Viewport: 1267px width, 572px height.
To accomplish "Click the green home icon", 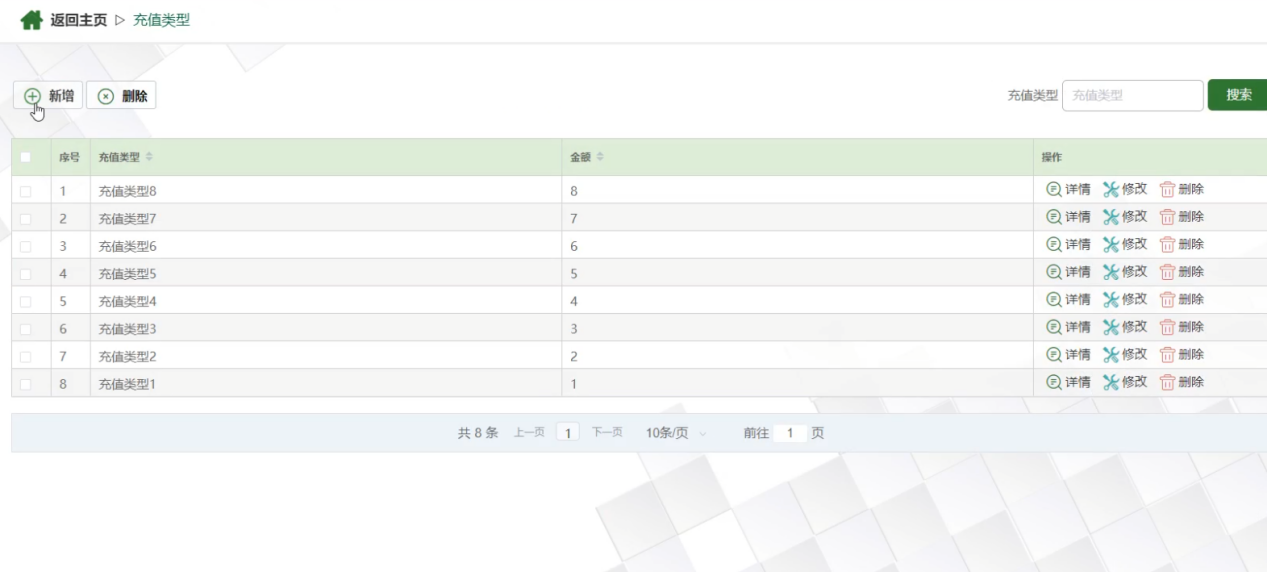I will [x=31, y=20].
